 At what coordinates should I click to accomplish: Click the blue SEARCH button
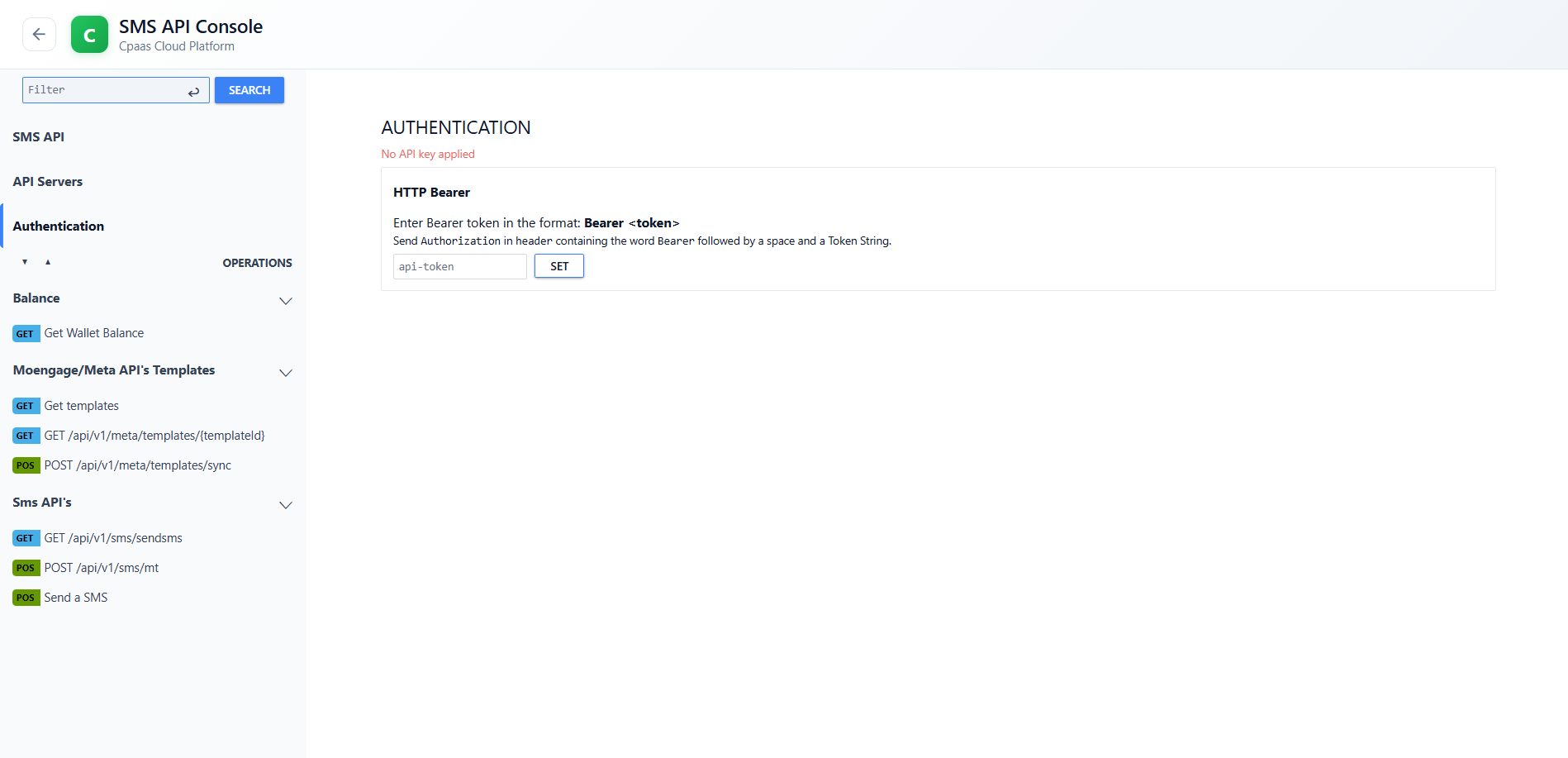(249, 90)
